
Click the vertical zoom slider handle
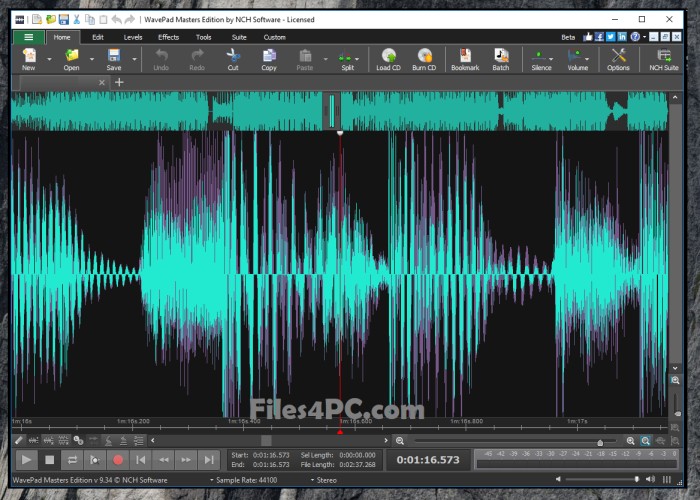678,414
